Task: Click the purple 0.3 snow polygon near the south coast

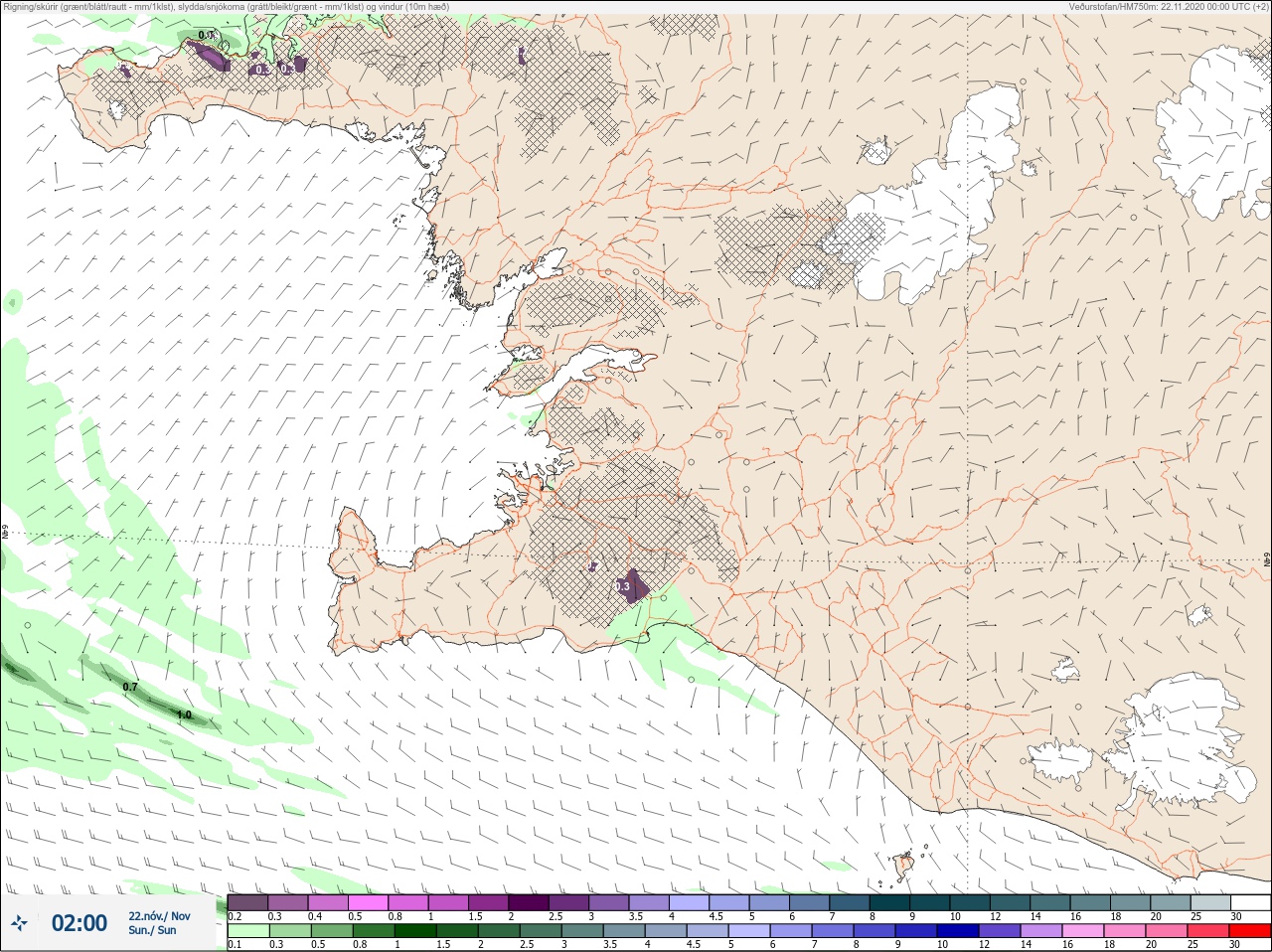Action: click(x=632, y=586)
